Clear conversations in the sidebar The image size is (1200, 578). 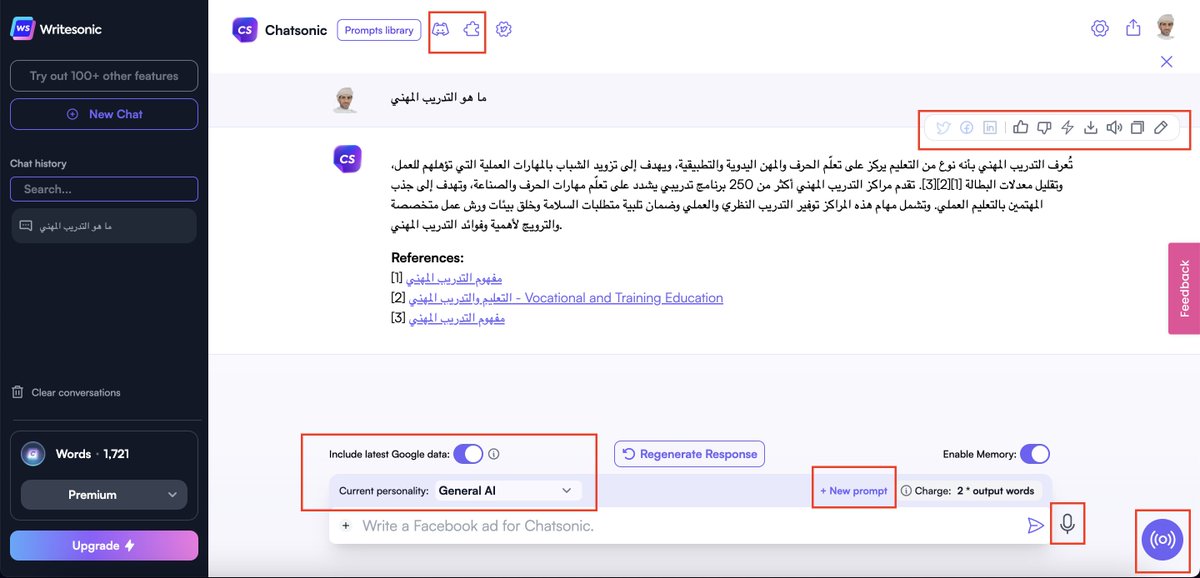(x=66, y=393)
